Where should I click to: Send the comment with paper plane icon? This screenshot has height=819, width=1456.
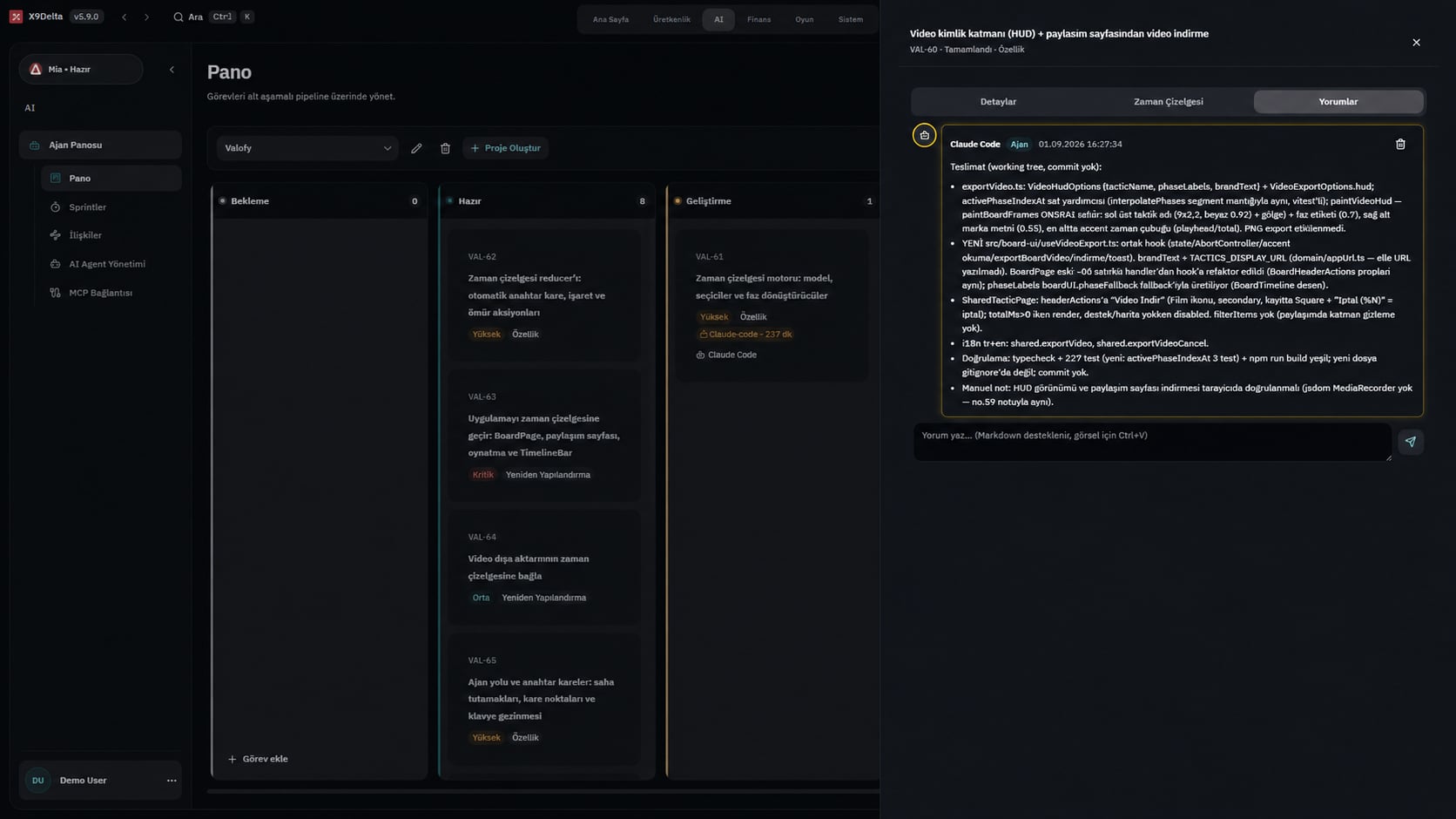tap(1410, 442)
